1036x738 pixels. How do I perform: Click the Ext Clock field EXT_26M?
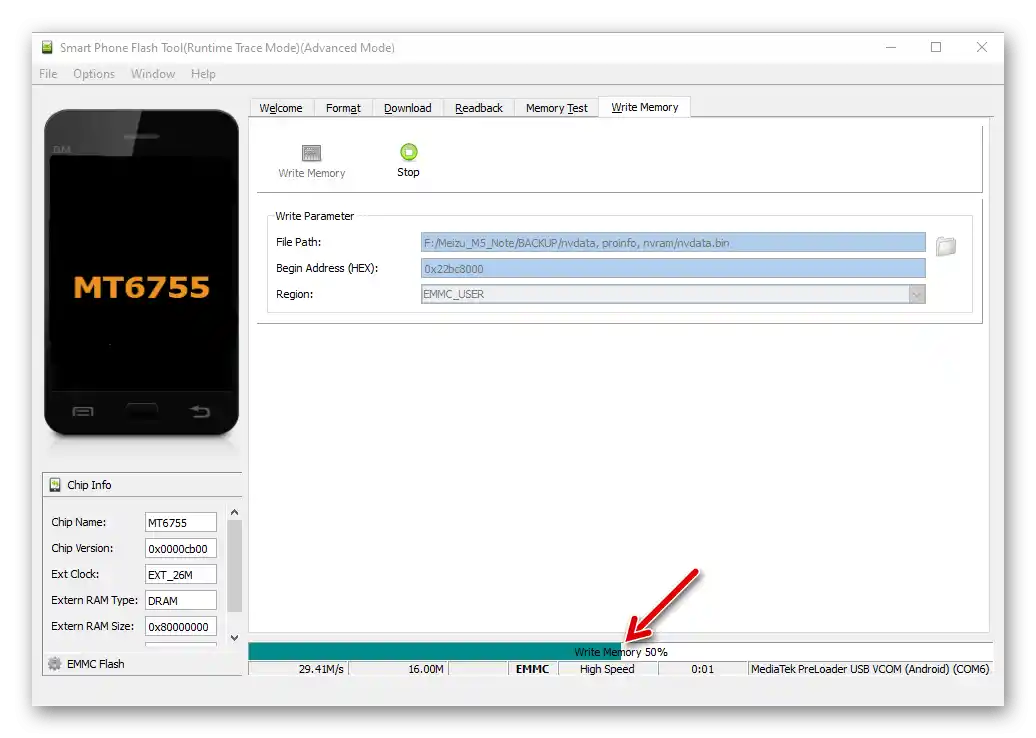point(180,574)
